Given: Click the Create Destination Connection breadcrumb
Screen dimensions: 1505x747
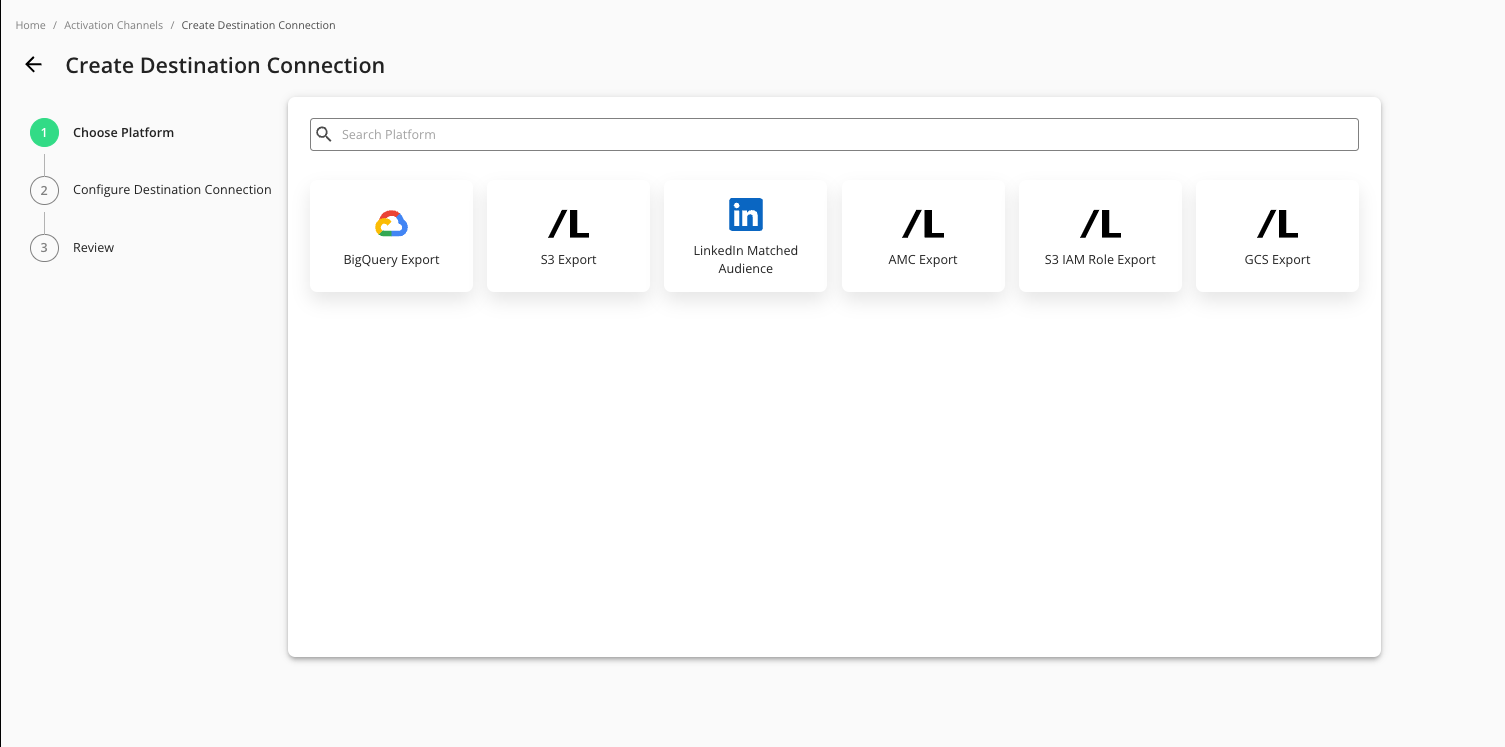Looking at the screenshot, I should pos(258,25).
